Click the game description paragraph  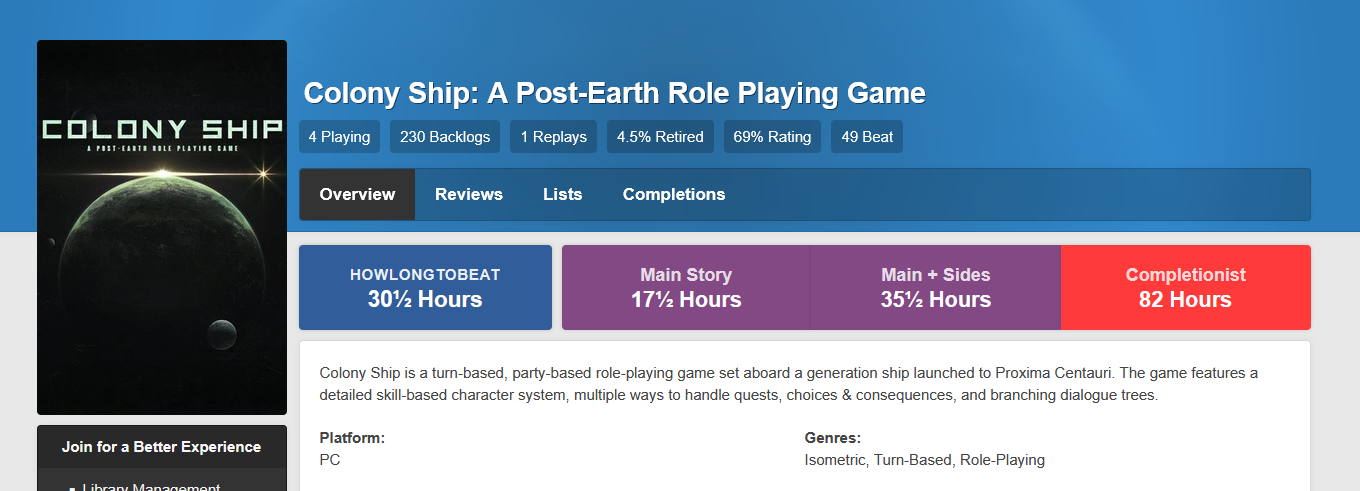789,384
